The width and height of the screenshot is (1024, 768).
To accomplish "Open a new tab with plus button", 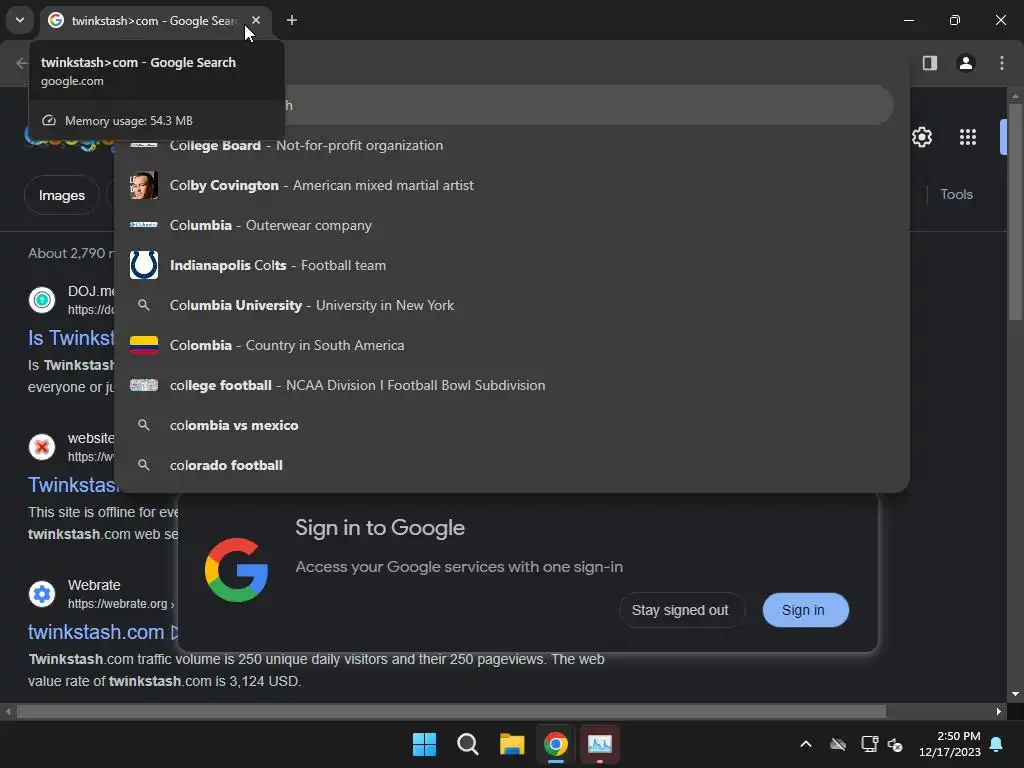I will coord(292,20).
